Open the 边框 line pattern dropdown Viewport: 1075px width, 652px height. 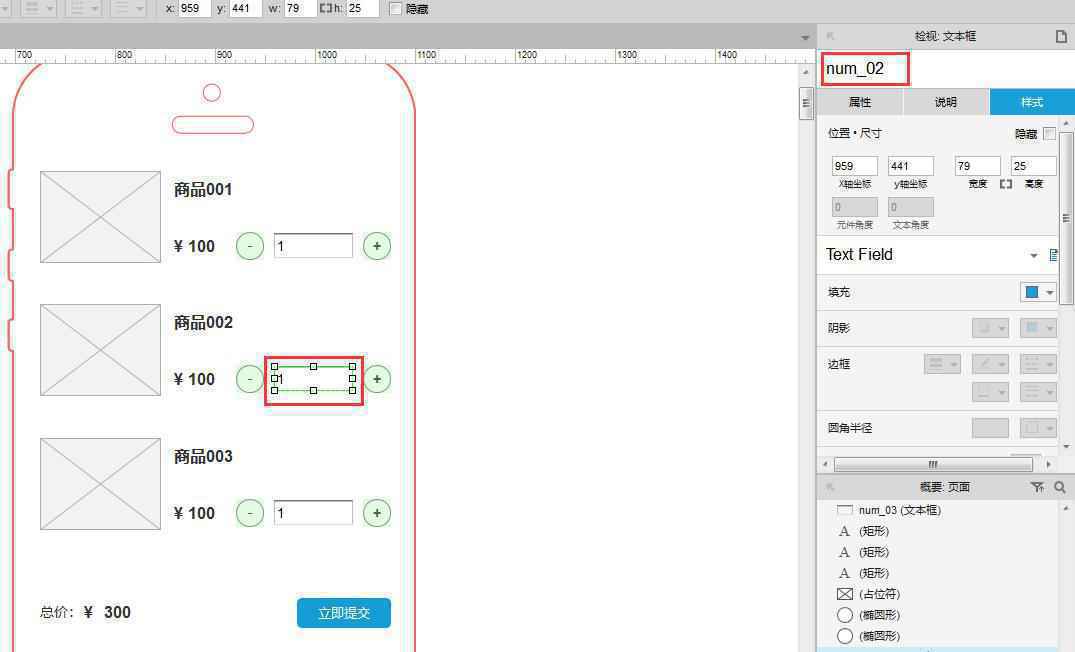[x=1038, y=364]
